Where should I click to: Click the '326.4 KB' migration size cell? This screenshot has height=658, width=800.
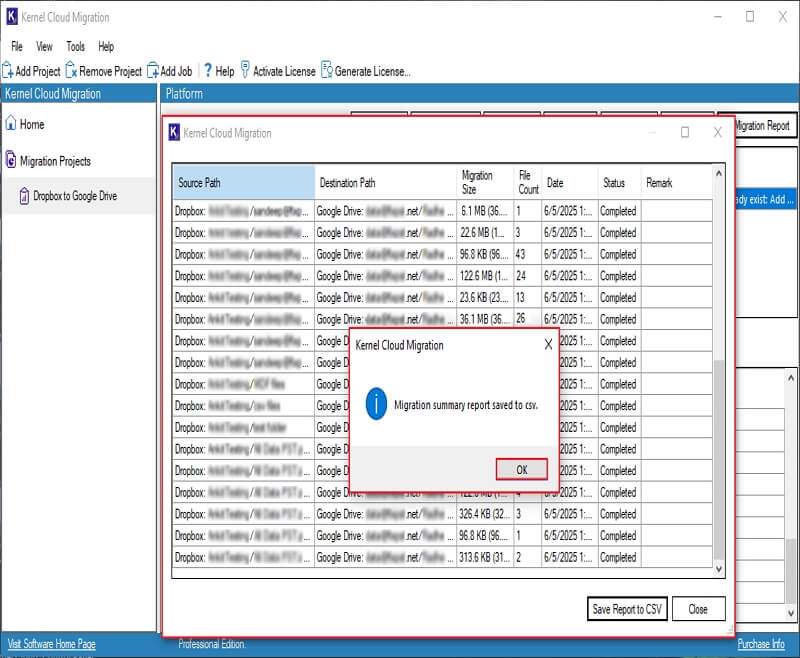(x=485, y=514)
